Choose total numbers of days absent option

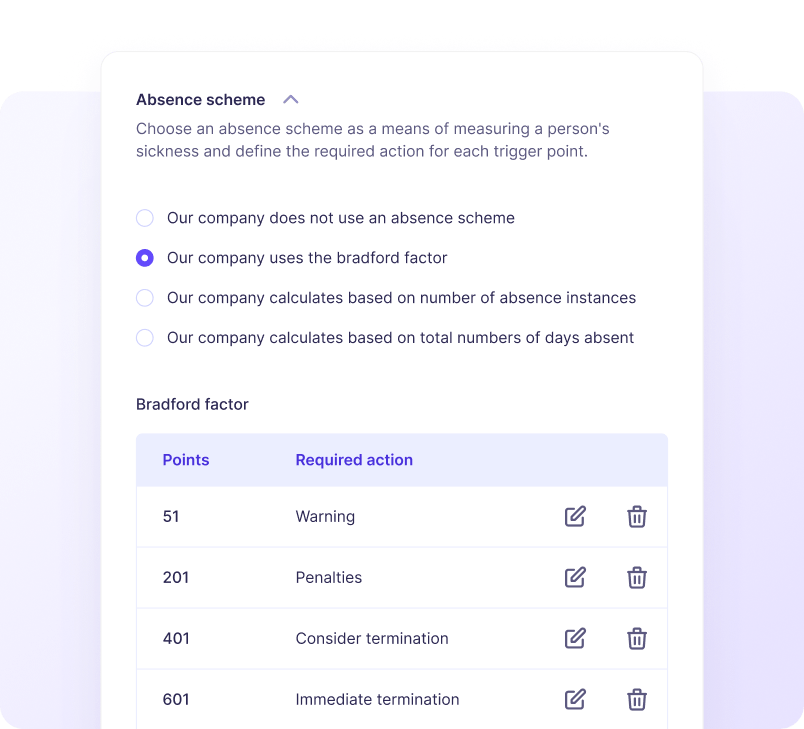(145, 338)
